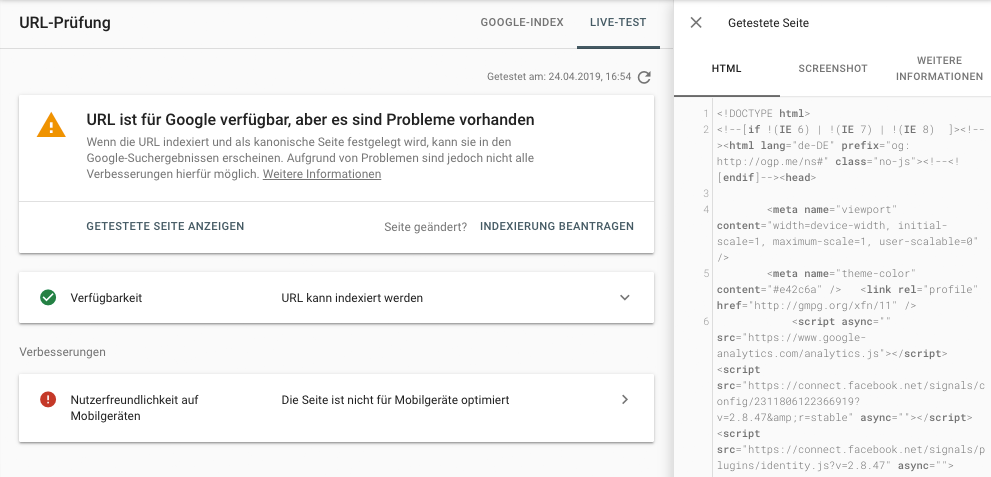This screenshot has height=477, width=991.
Task: Click the red error icon for Nutzerfreundlichkeit
Action: tap(47, 400)
